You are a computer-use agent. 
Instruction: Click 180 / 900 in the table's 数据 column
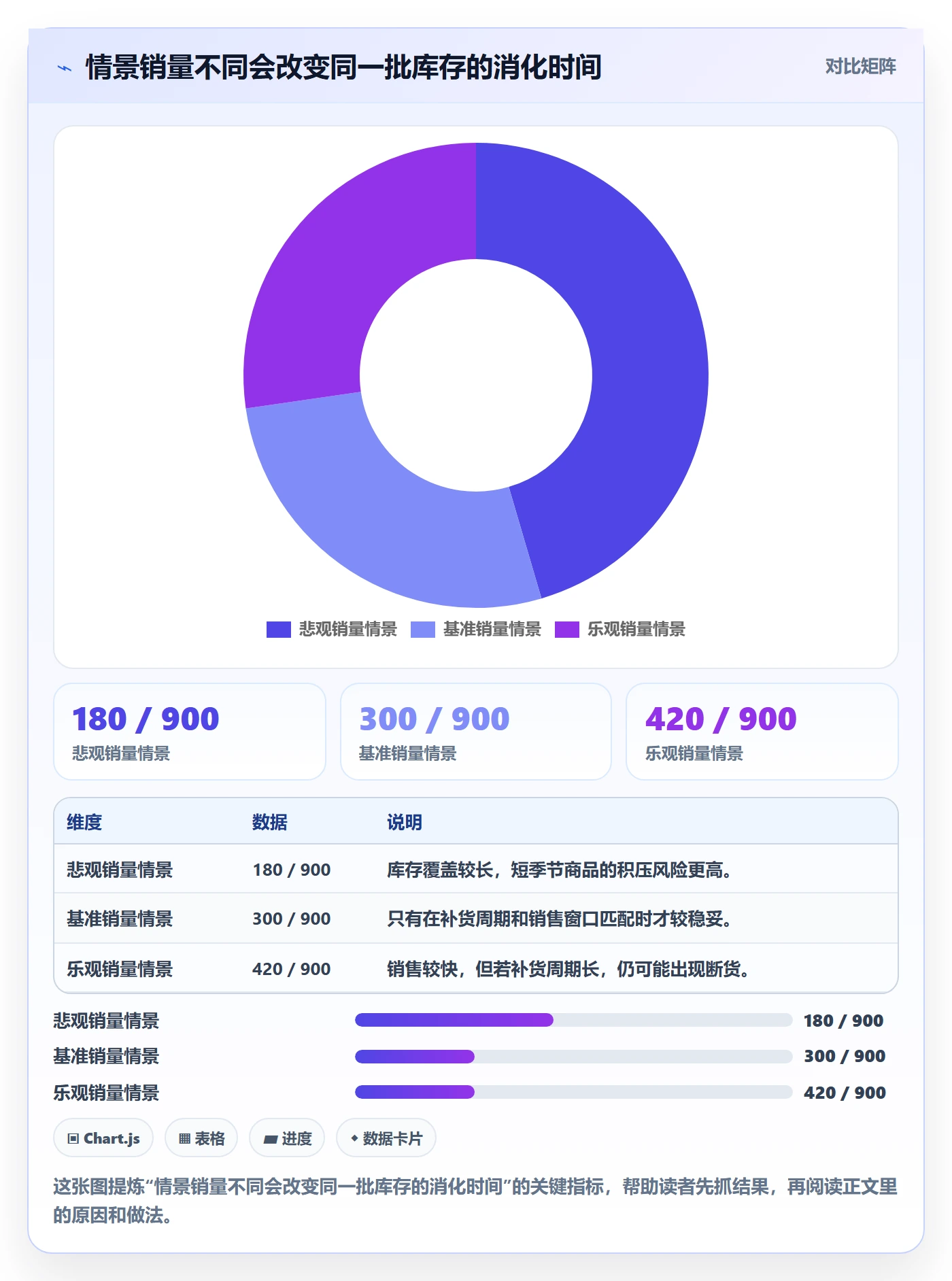point(292,870)
